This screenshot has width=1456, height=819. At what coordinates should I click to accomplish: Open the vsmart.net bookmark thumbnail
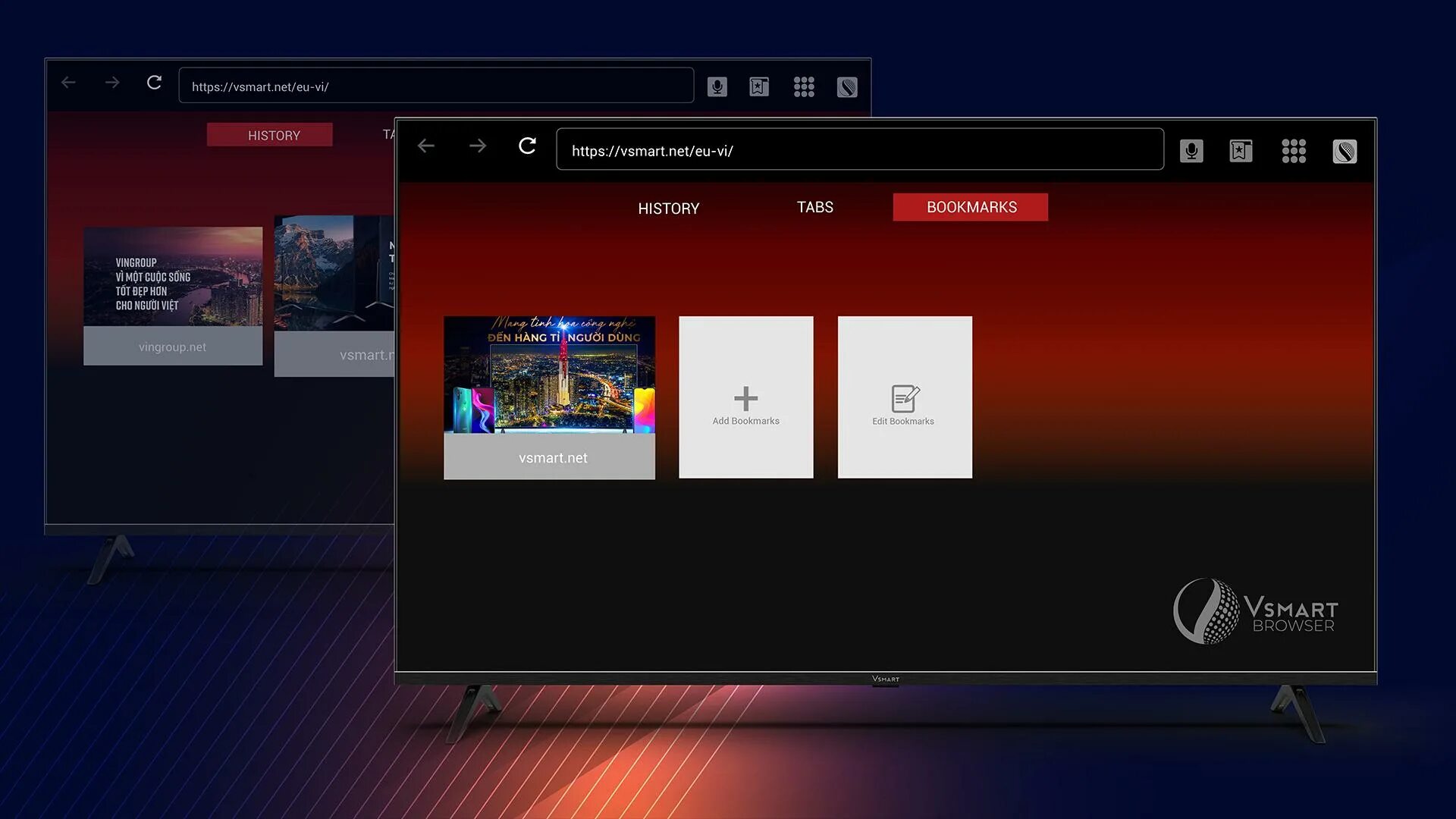pyautogui.click(x=549, y=397)
